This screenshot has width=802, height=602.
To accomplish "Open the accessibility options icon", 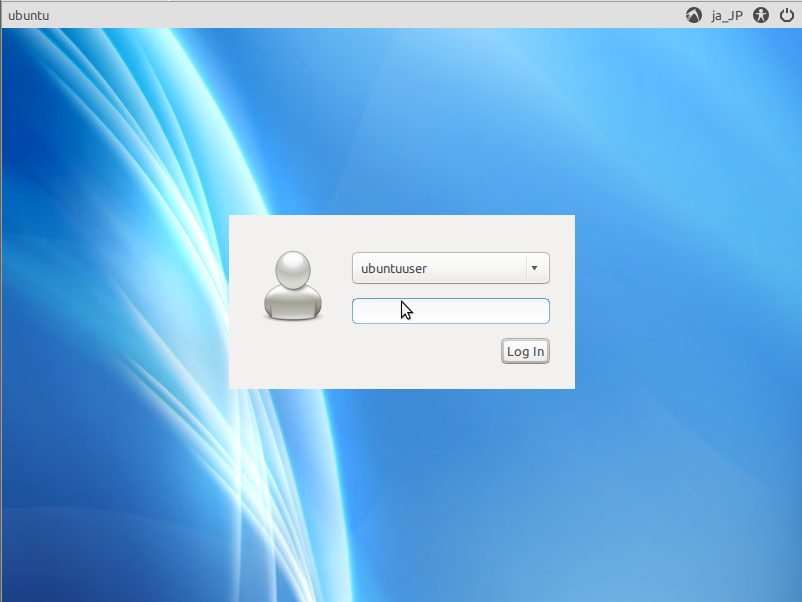I will 761,15.
